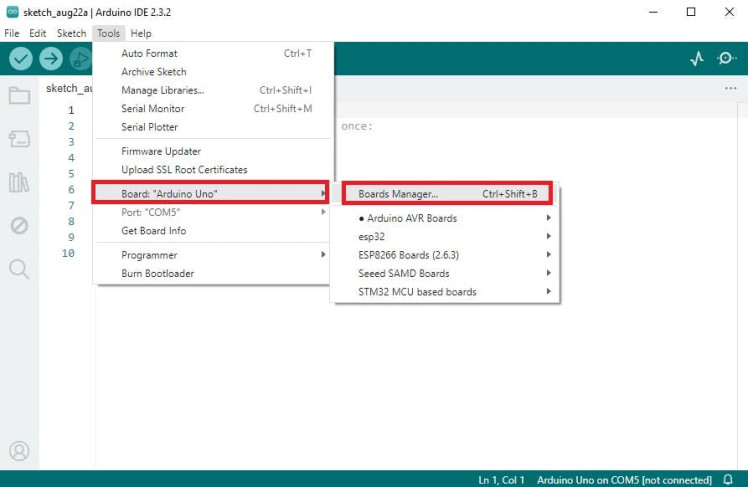Click the Verify sketch checkmark button
The image size is (748, 487).
pyautogui.click(x=21, y=59)
